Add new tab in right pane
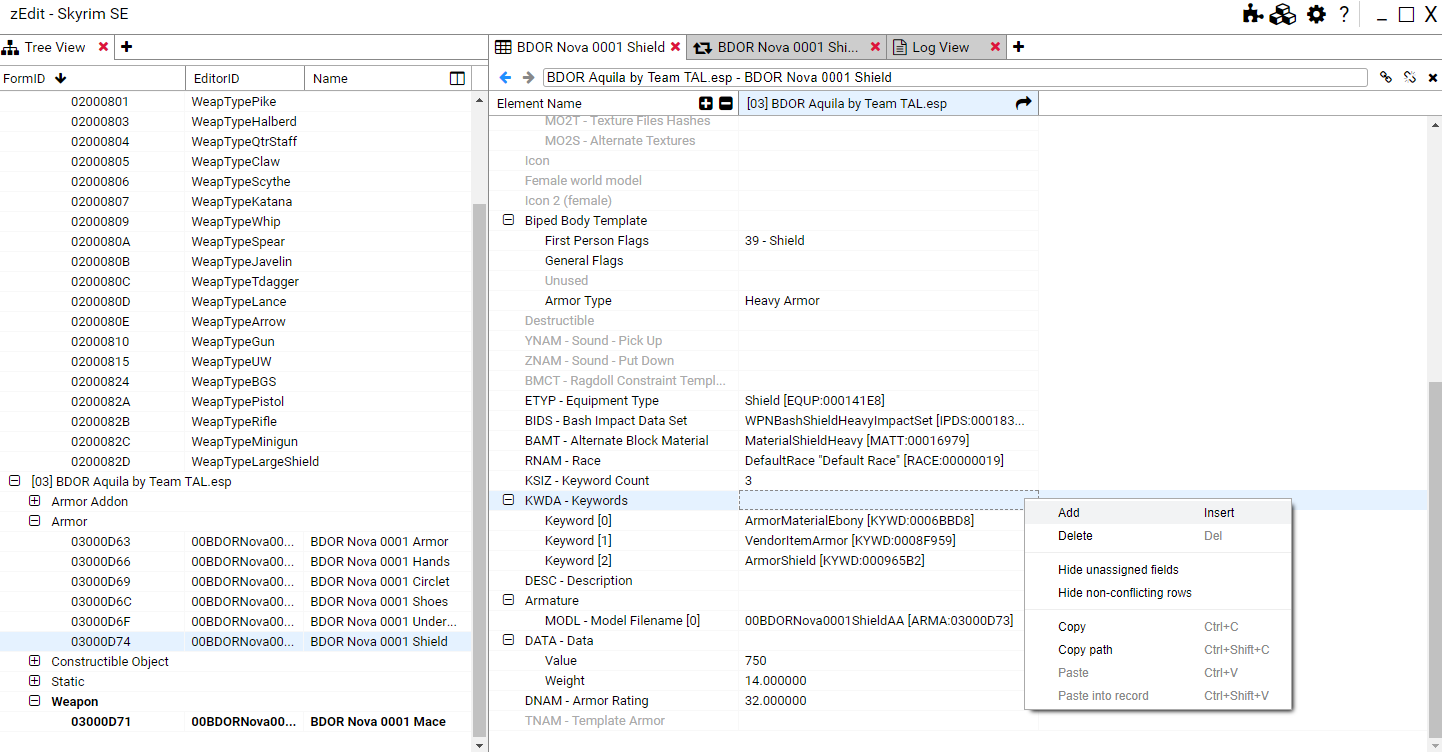Image resolution: width=1442 pixels, height=752 pixels. click(1018, 47)
